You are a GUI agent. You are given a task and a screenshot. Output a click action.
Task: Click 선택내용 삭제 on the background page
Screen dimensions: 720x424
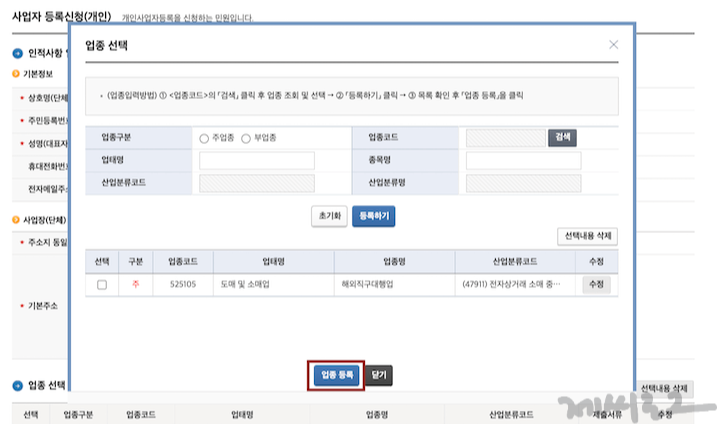664,389
